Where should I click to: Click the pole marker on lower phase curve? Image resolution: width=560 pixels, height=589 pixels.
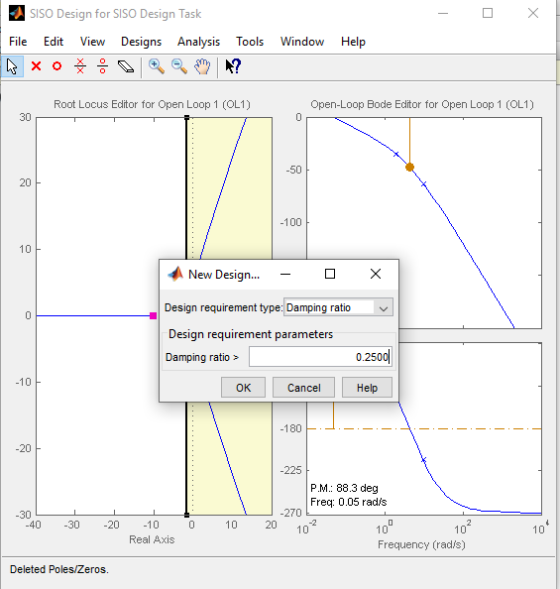point(424,459)
